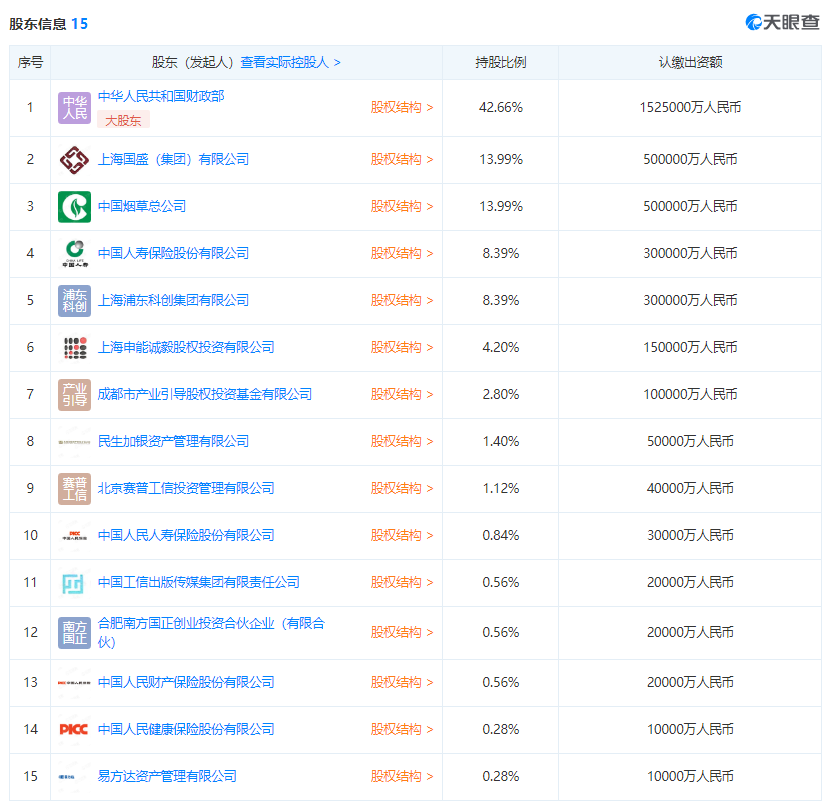Click the 大股东 tag label
Image resolution: width=833 pixels, height=806 pixels.
coord(123,120)
